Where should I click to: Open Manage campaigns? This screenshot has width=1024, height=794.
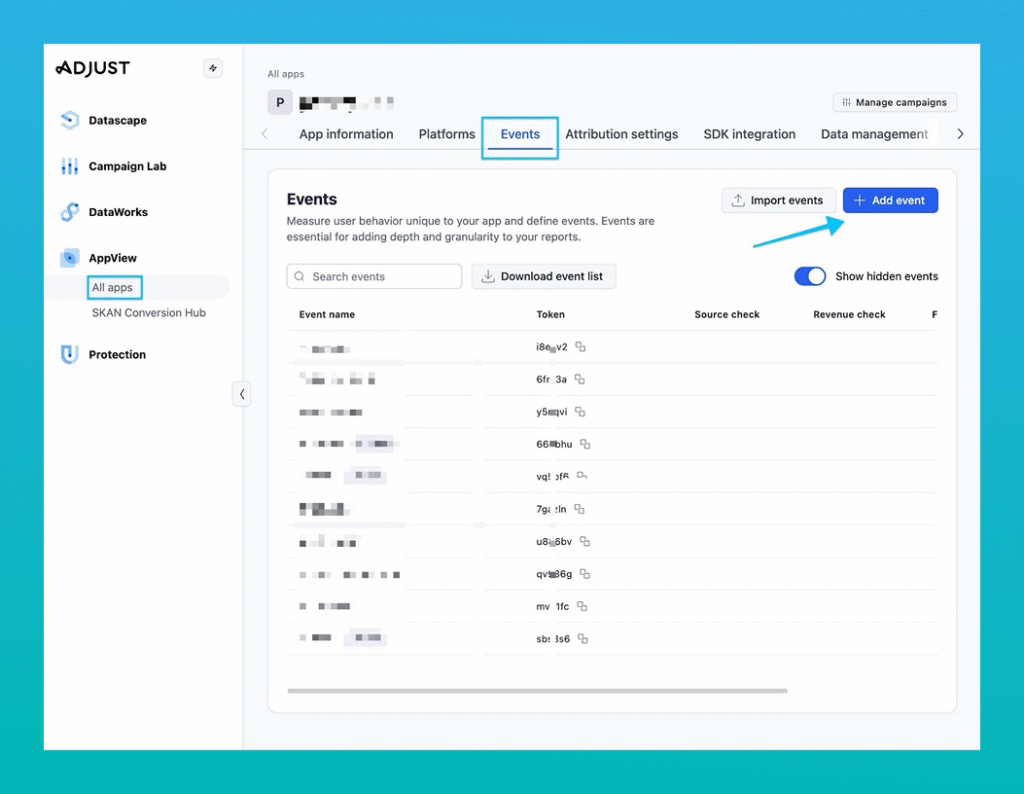894,102
